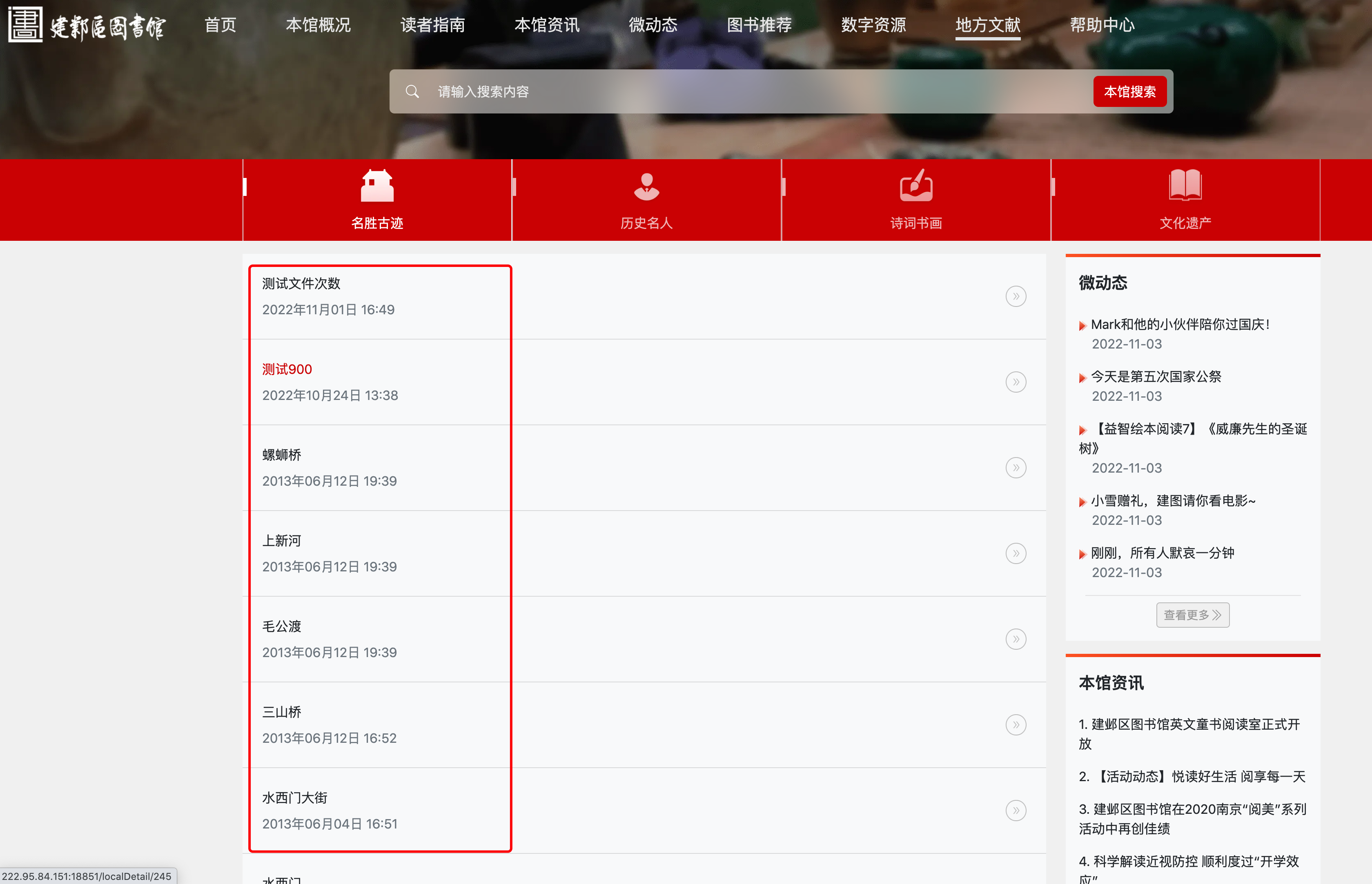Open the 水西门大街 entry
1372x884 pixels.
coord(295,797)
